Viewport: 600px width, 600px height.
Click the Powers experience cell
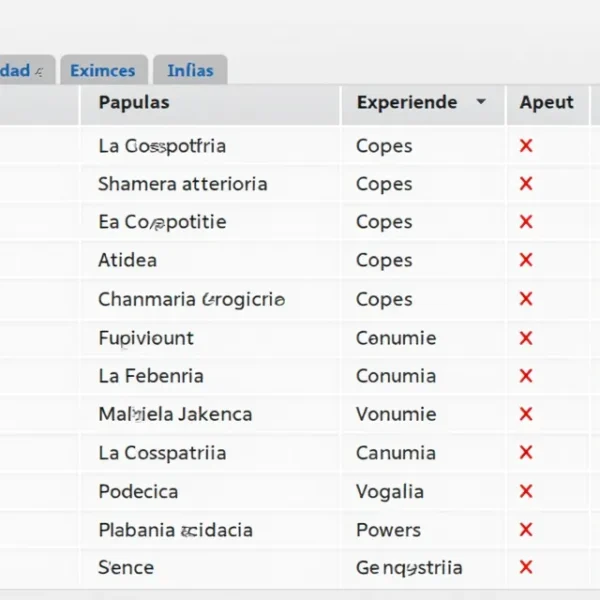tap(388, 530)
